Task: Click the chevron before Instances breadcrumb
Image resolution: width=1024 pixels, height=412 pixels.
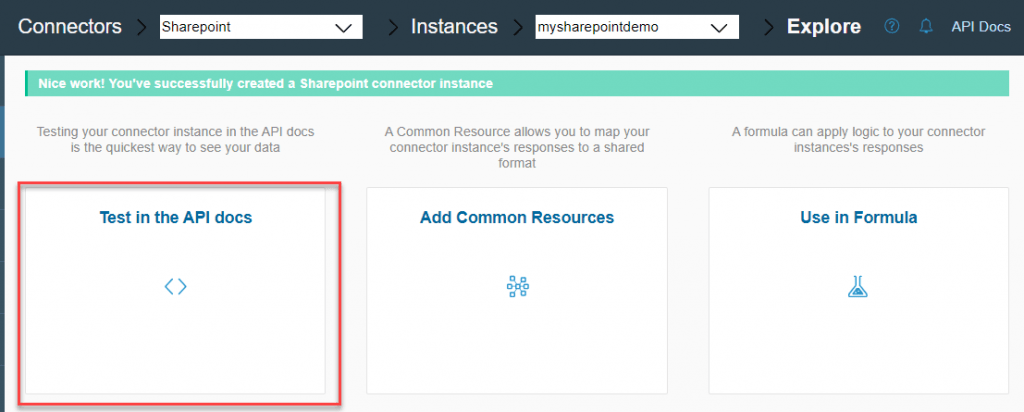Action: [x=392, y=27]
